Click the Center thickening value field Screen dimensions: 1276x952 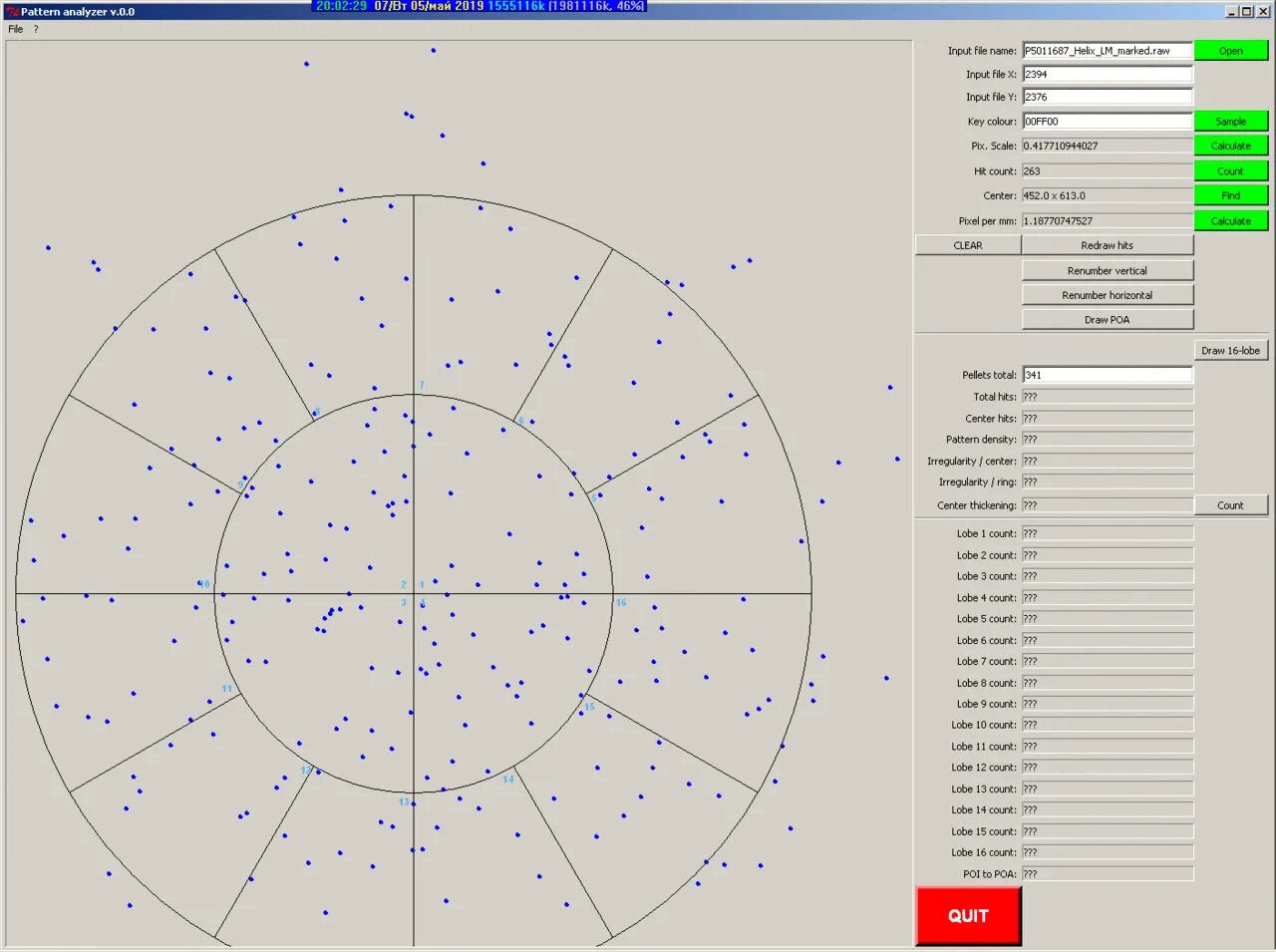click(1108, 505)
